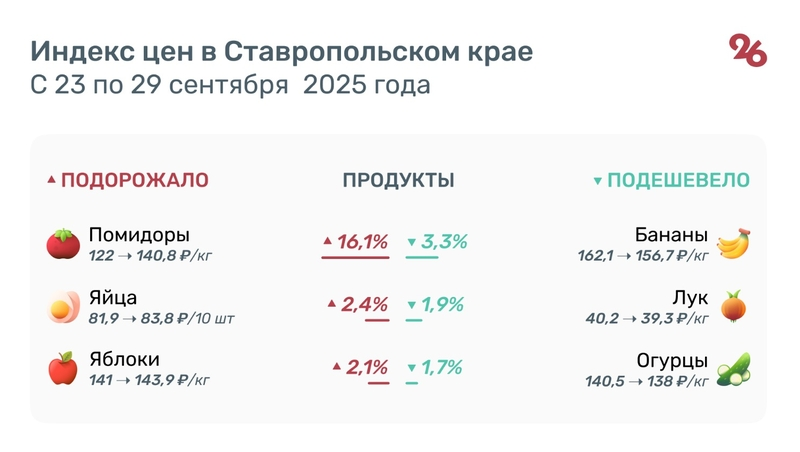Click the 16,1% tomato price increase
Screen dimensions: 800x452
click(362, 241)
